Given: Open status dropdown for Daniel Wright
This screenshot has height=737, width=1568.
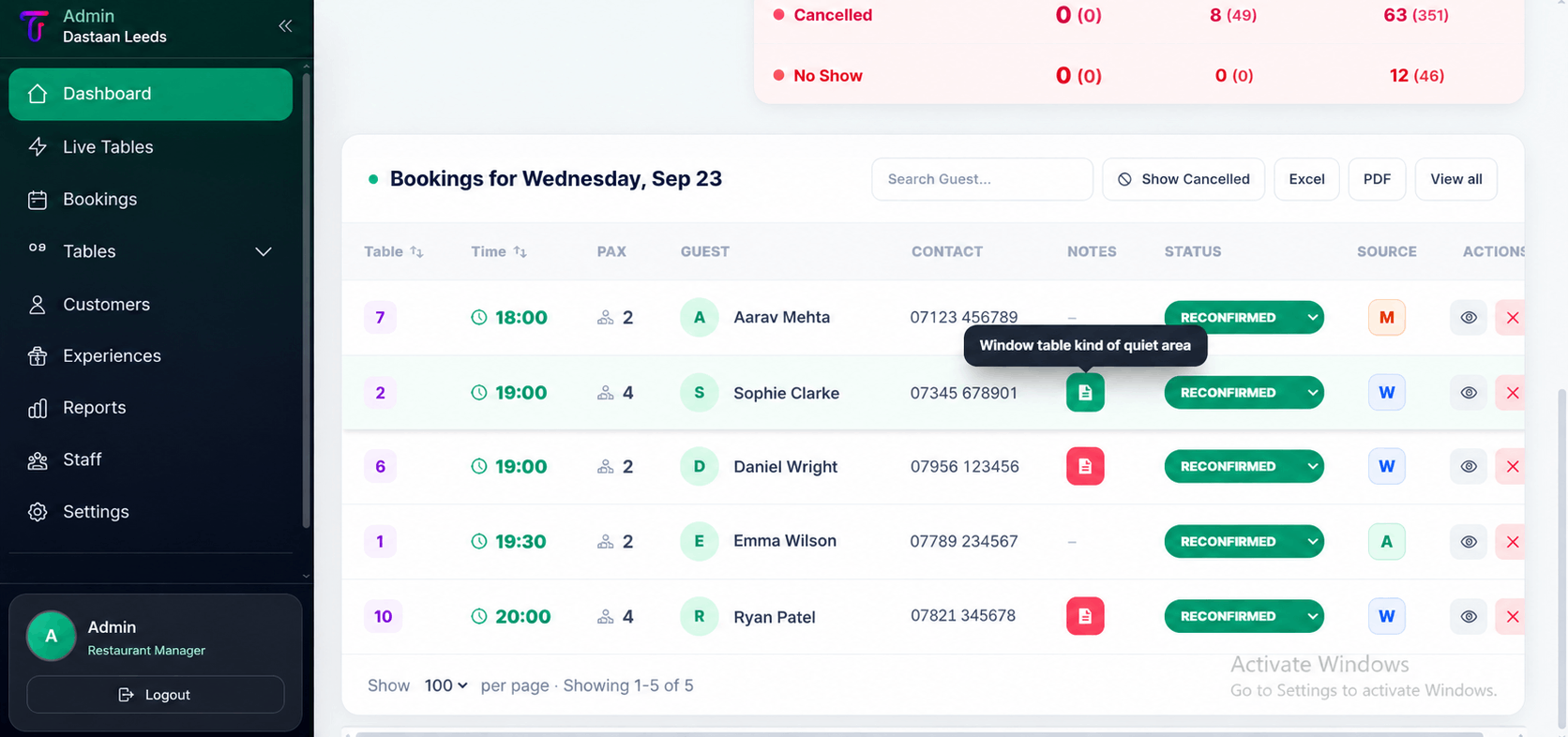Looking at the screenshot, I should tap(1244, 466).
